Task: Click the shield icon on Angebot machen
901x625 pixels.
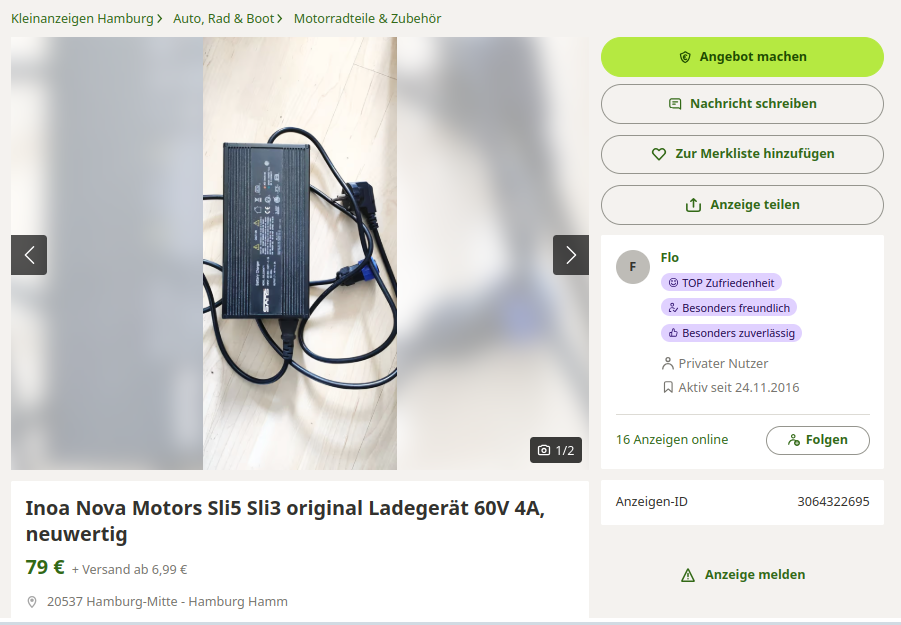Action: coord(685,57)
